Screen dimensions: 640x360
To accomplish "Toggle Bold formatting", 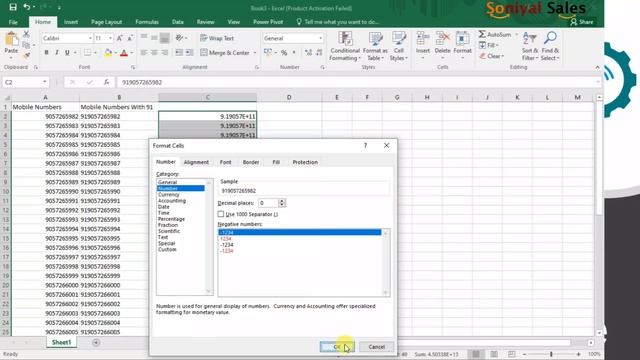I will [46, 53].
